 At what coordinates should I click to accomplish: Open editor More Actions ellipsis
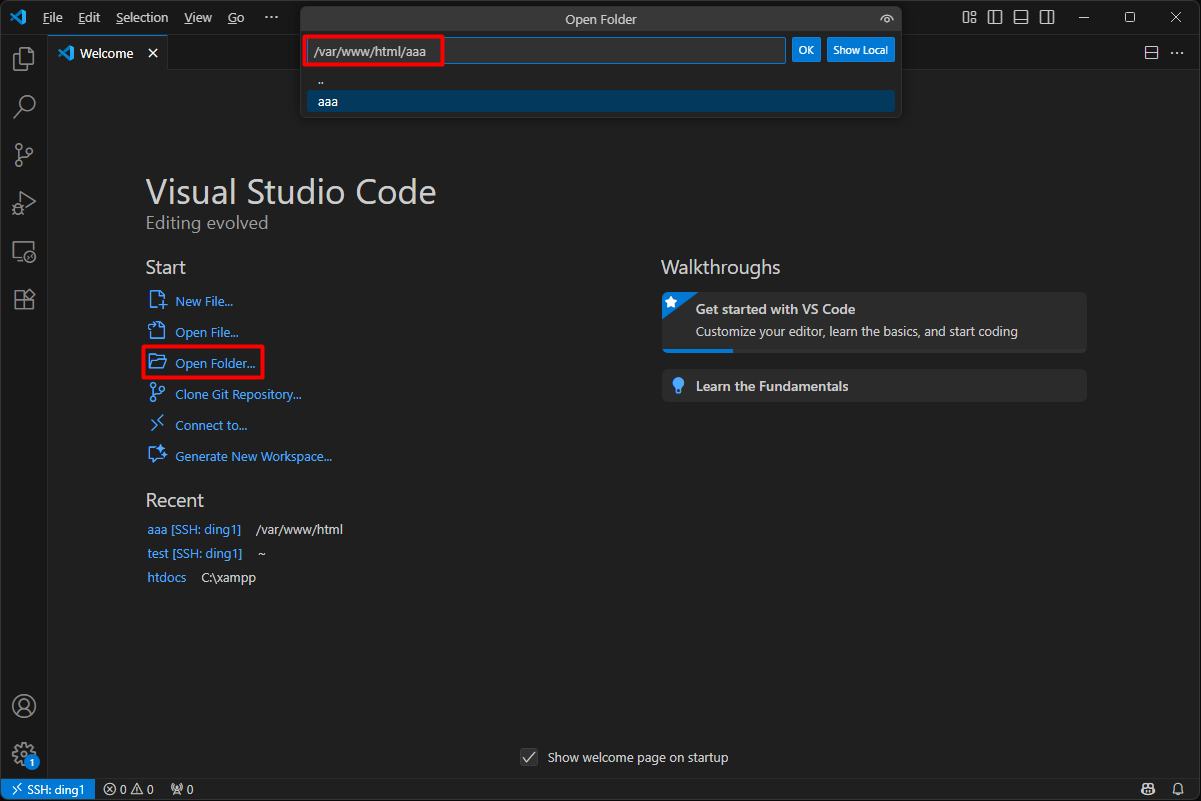click(x=1177, y=53)
